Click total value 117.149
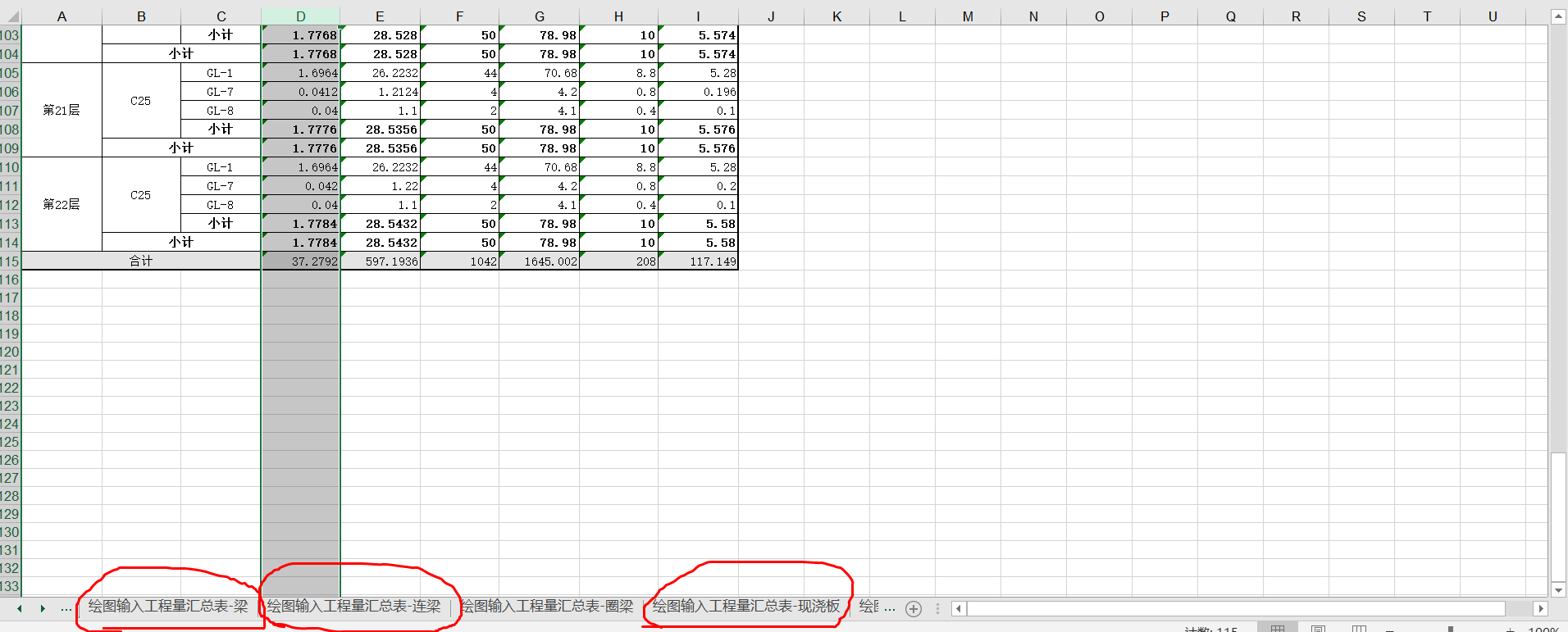Image resolution: width=1568 pixels, height=632 pixels. coord(698,261)
